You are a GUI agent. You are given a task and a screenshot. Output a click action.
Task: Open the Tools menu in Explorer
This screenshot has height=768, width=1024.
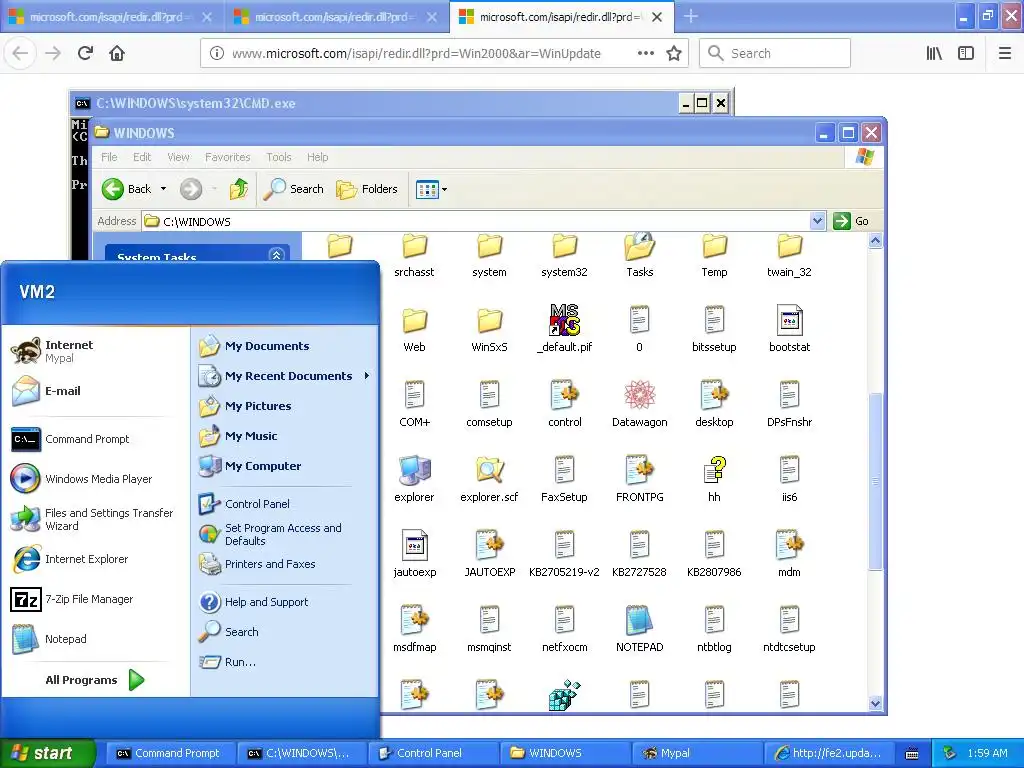[x=279, y=157]
